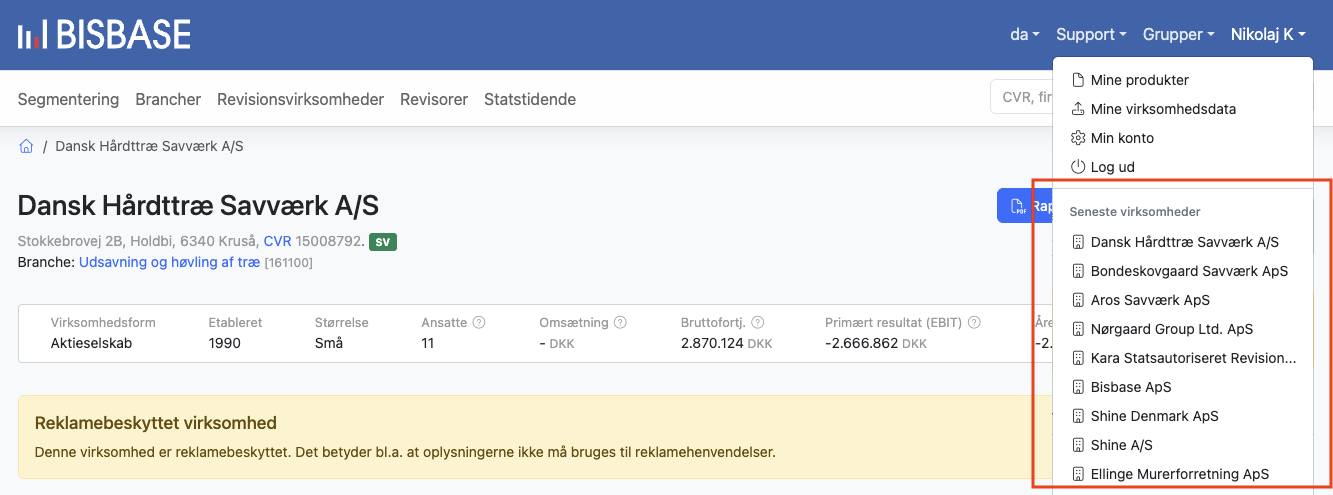Image resolution: width=1333 pixels, height=495 pixels.
Task: Collapse the Nikolaj K user menu
Action: tap(1268, 35)
